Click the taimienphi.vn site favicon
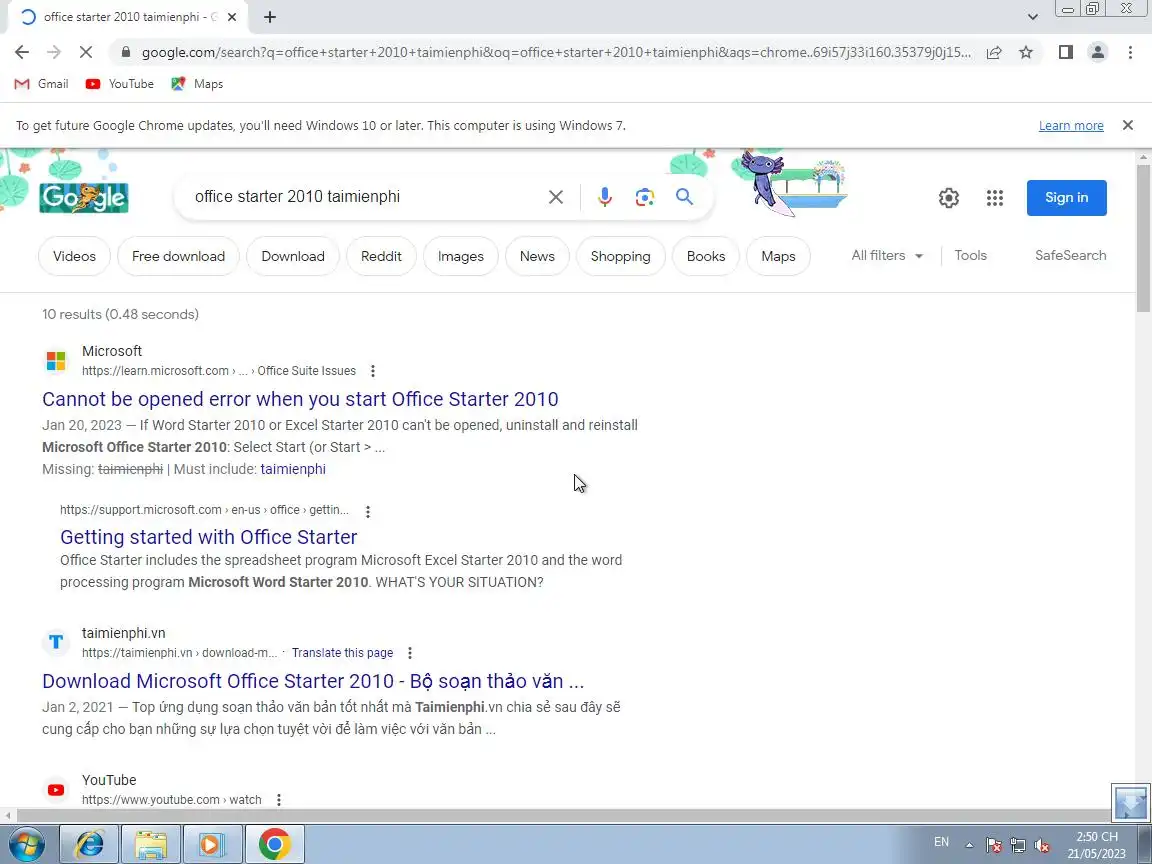This screenshot has height=864, width=1152. click(56, 642)
